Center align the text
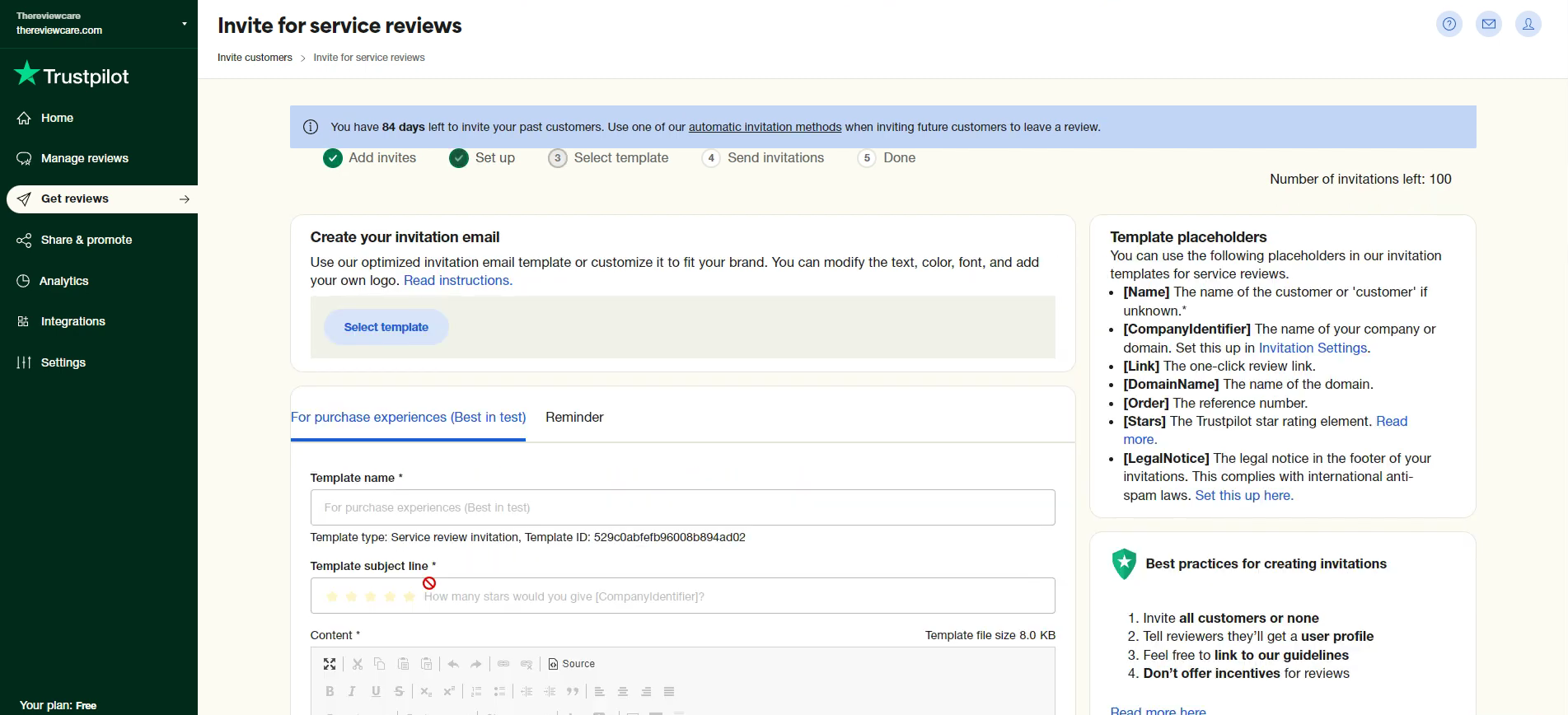Screen dimensions: 1568x715 click(x=623, y=692)
